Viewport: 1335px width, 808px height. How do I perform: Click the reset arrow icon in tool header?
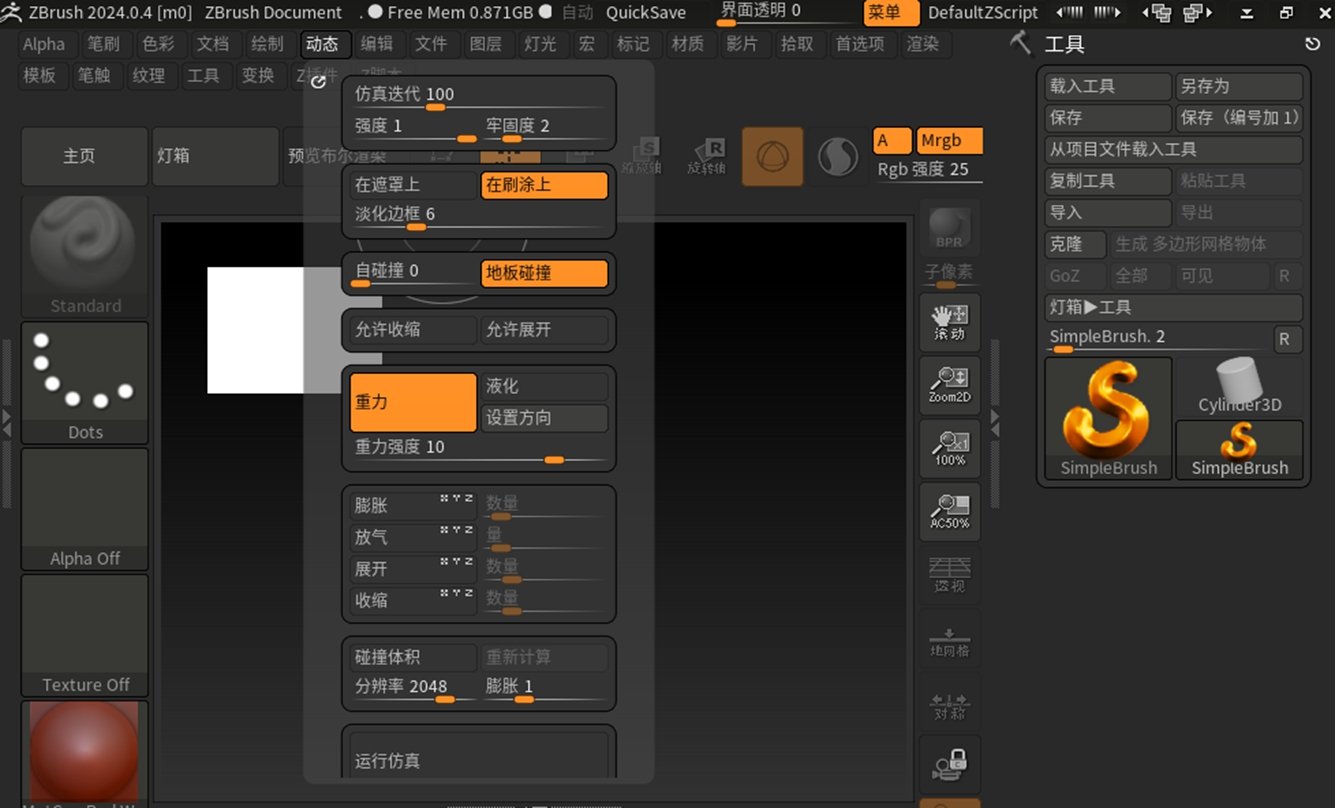1313,44
